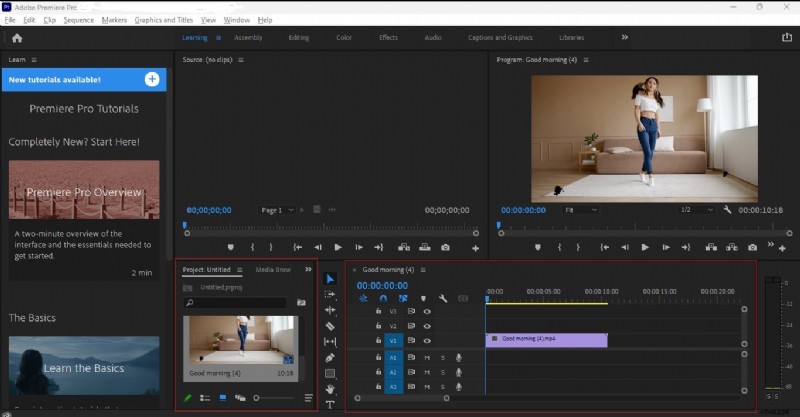Click the Quick Export share icon
Image resolution: width=800 pixels, height=417 pixels.
[787, 37]
